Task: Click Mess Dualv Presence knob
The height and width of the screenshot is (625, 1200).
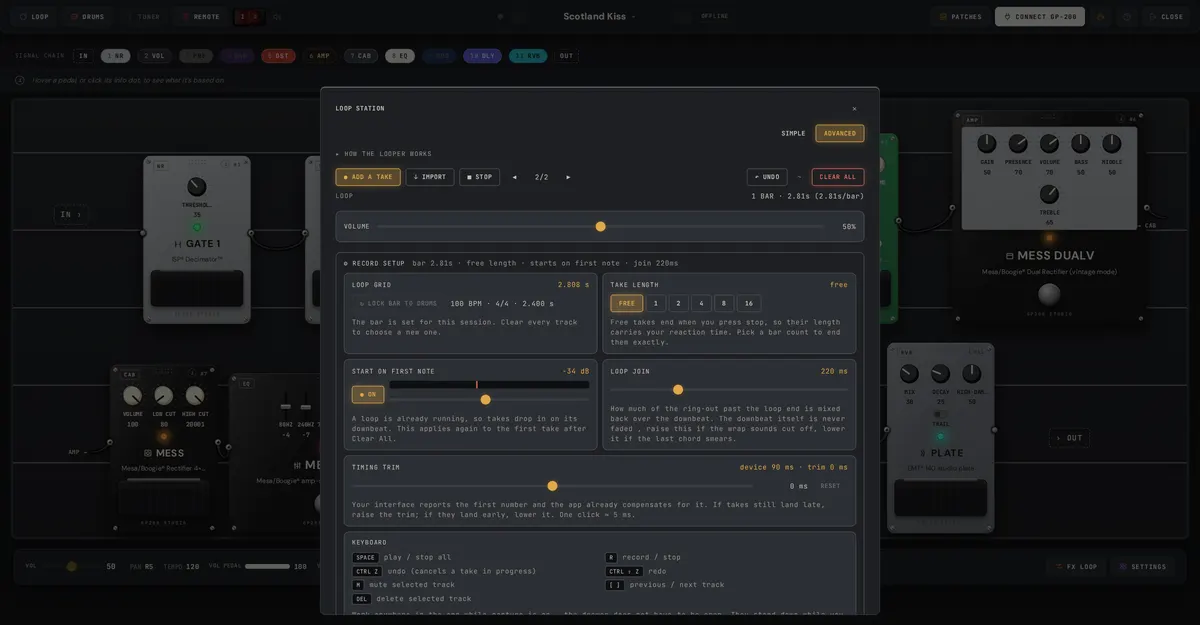Action: click(1018, 144)
